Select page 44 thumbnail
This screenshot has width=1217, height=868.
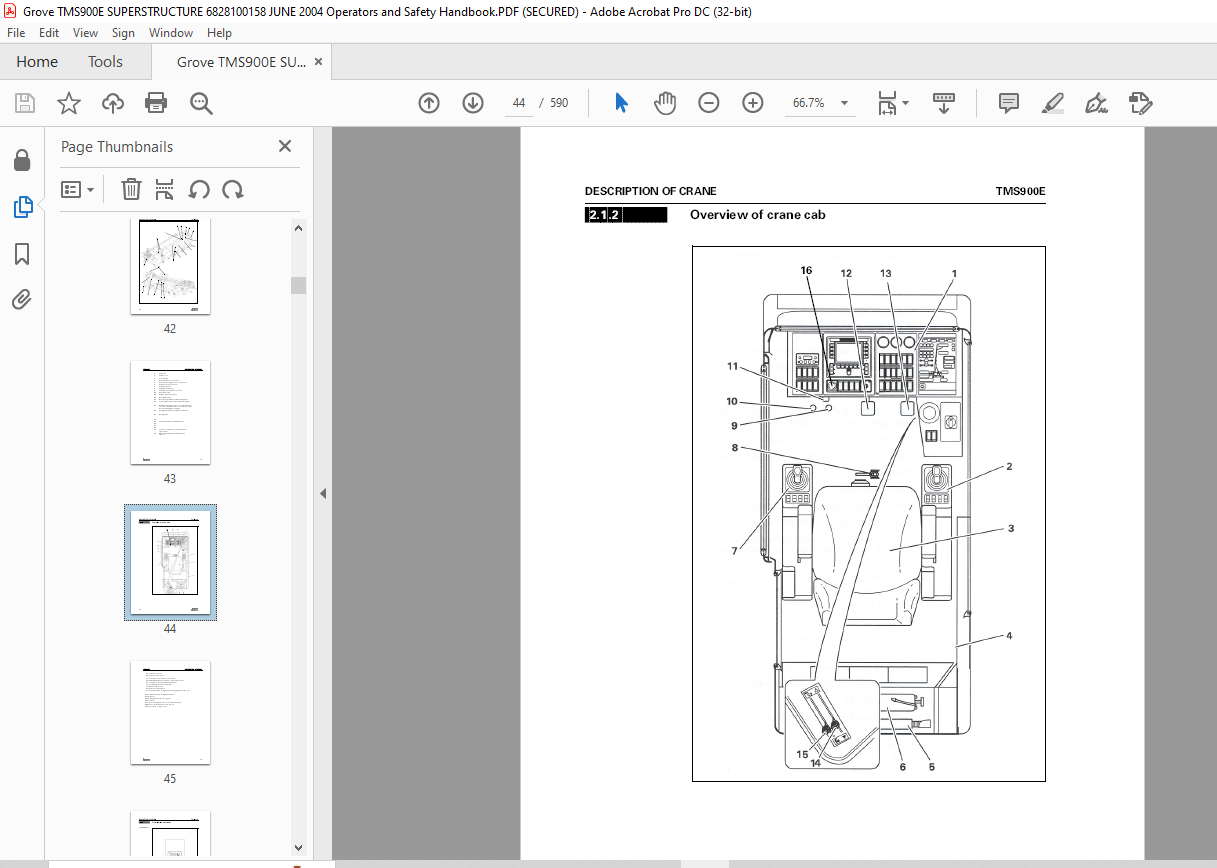coord(170,562)
